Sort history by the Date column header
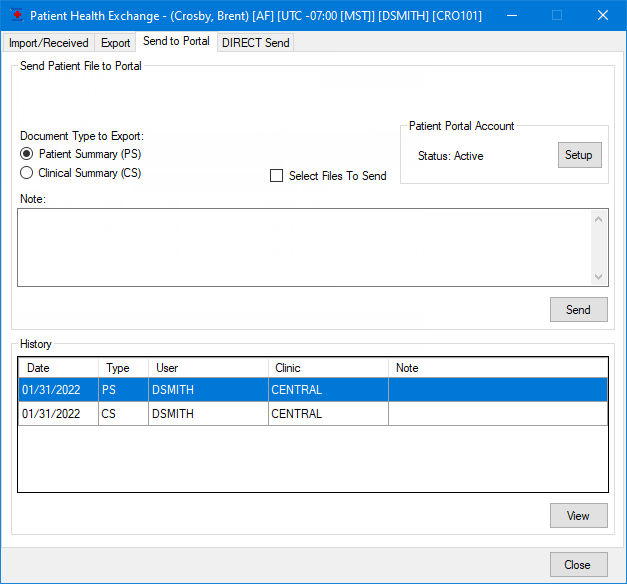The width and height of the screenshot is (627, 584). (58, 368)
